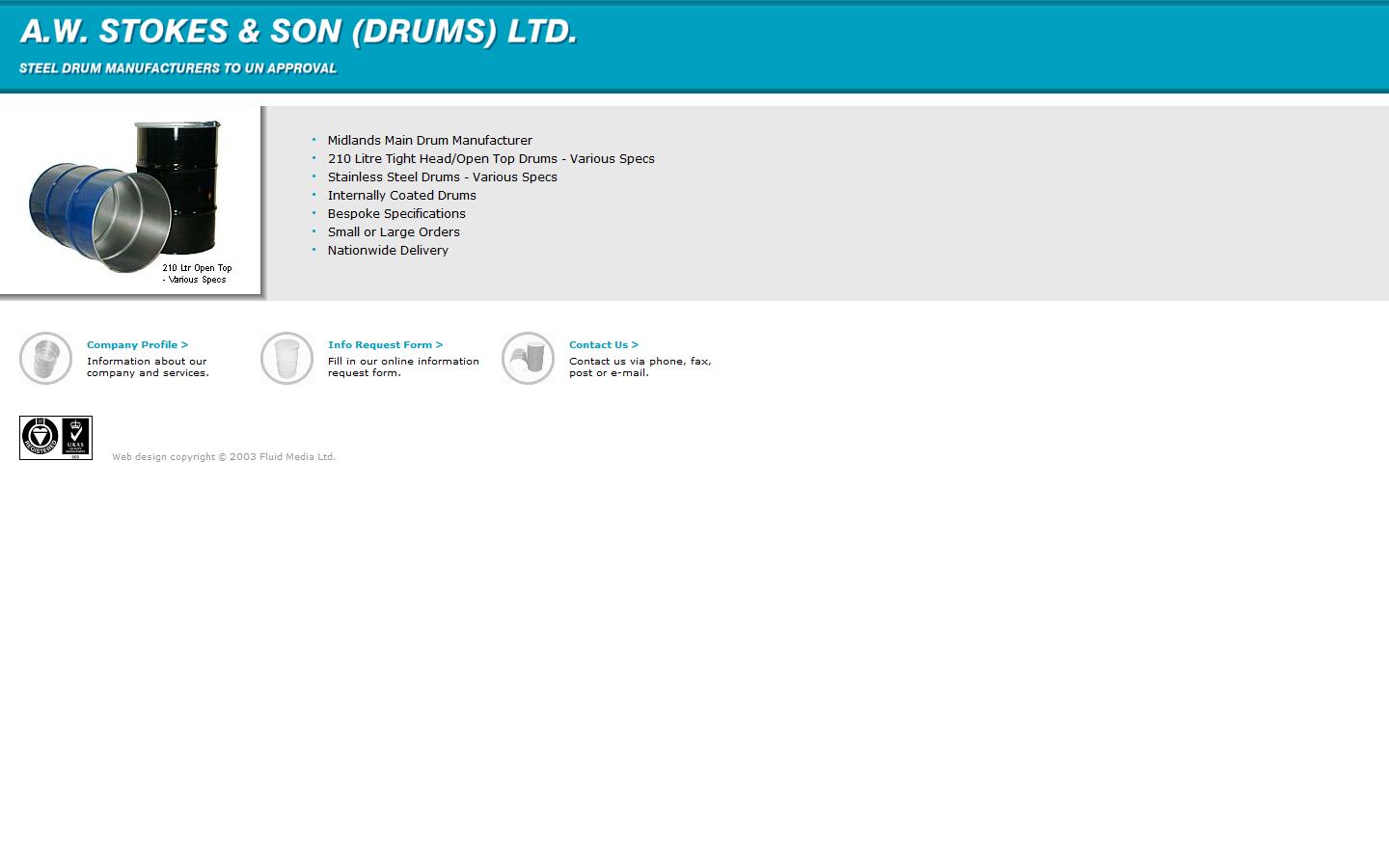Screen dimensions: 1389x868
Task: Open the Company Profile page
Action: click(137, 344)
